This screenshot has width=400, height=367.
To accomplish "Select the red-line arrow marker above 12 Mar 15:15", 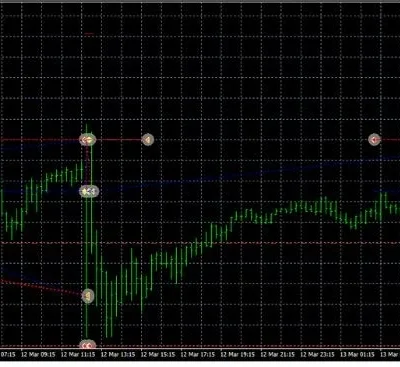I will coord(147,140).
